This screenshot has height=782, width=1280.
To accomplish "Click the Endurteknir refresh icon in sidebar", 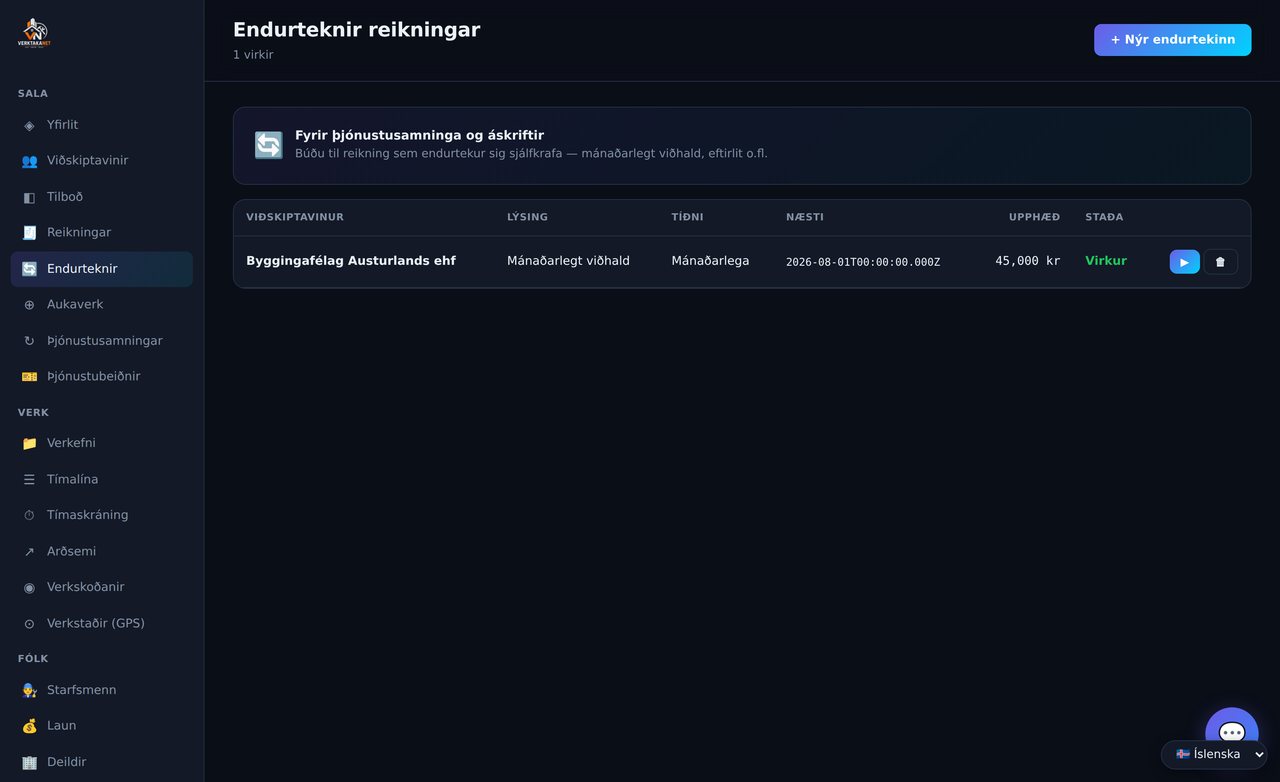I will (29, 269).
